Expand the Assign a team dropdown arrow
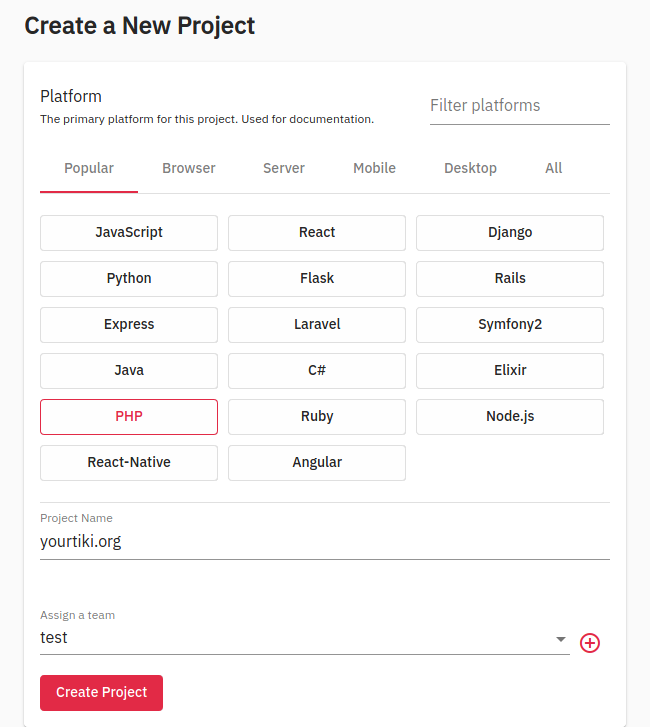 tap(560, 639)
